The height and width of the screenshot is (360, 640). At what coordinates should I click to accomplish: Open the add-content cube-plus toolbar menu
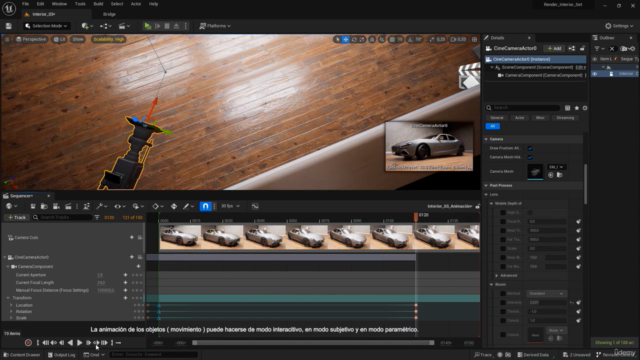[87, 26]
